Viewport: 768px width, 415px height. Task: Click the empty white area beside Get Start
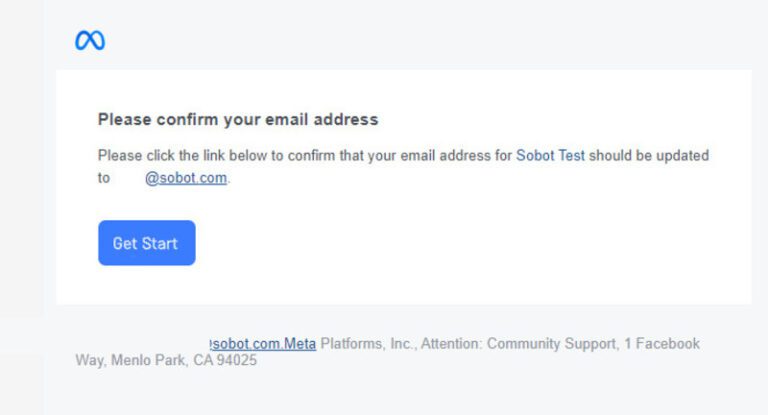[x=450, y=243]
